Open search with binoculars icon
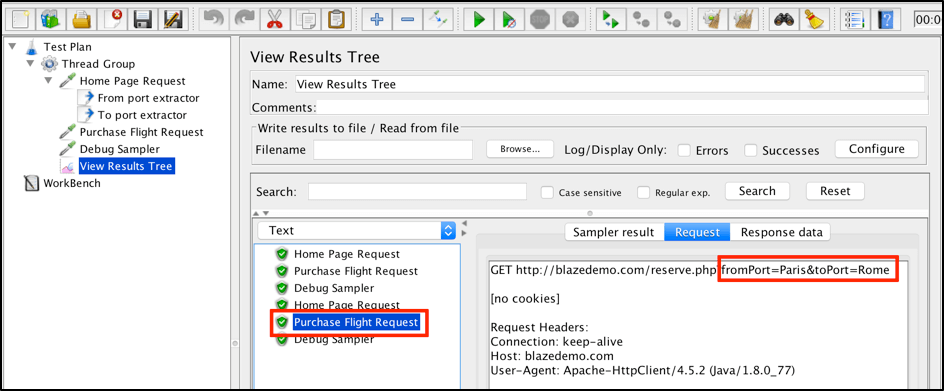 pos(784,19)
